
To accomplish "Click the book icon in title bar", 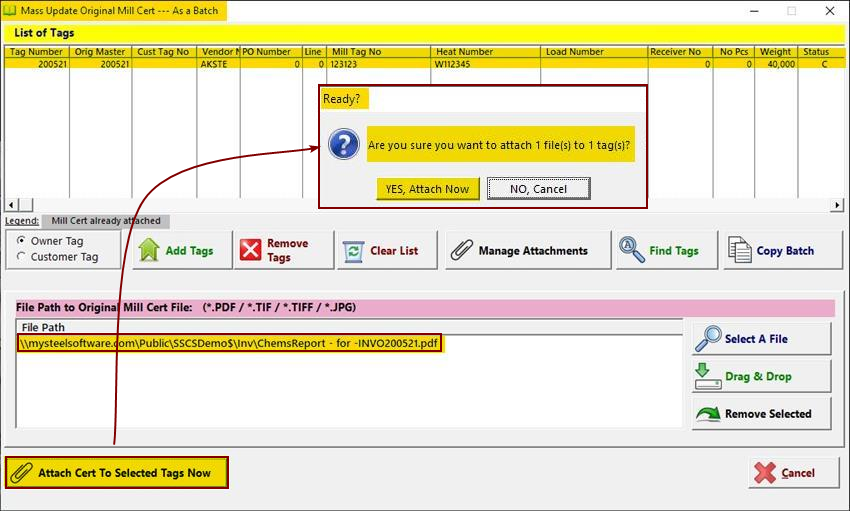I will tap(10, 10).
